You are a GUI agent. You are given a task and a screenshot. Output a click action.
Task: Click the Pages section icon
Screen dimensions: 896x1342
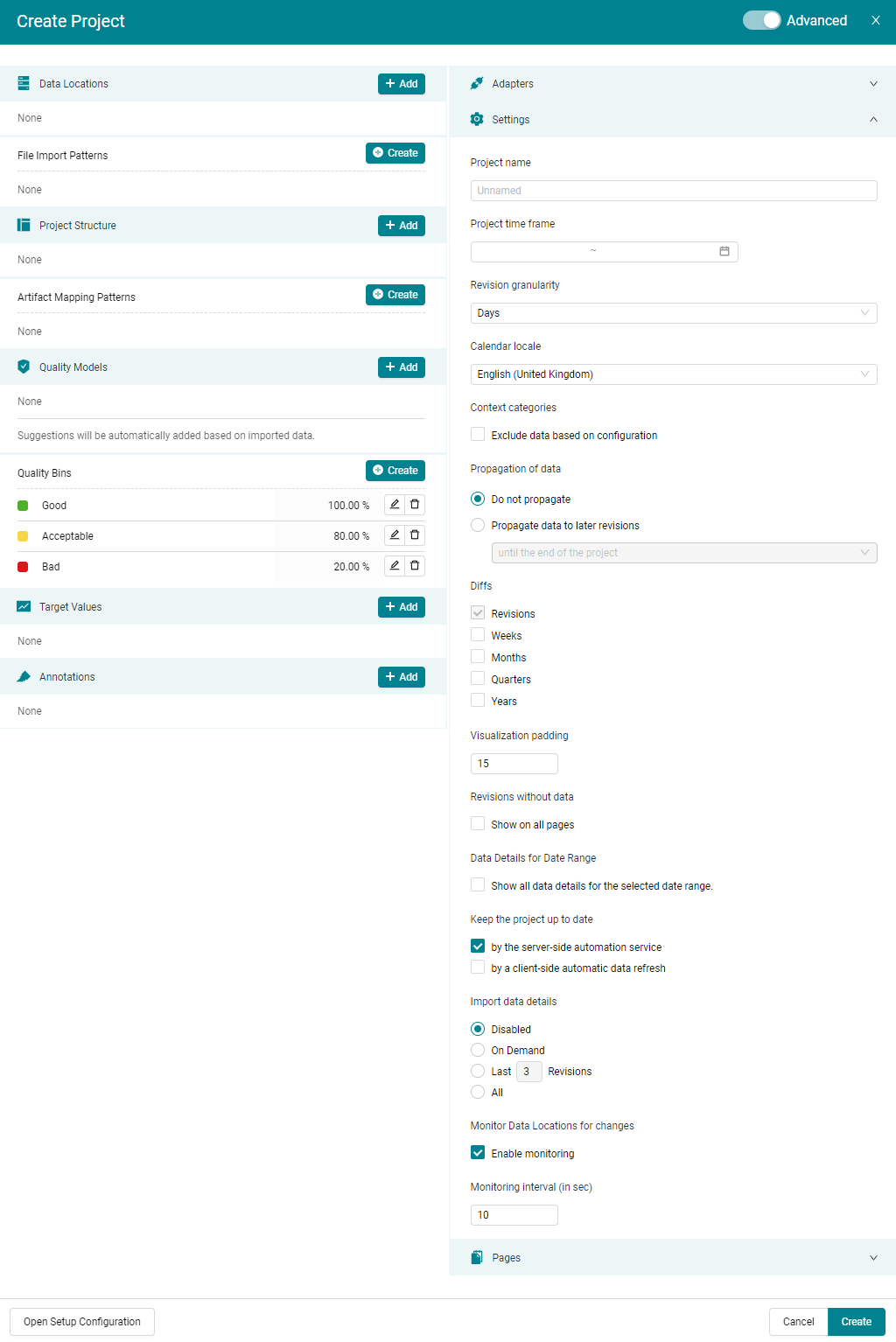477,1258
